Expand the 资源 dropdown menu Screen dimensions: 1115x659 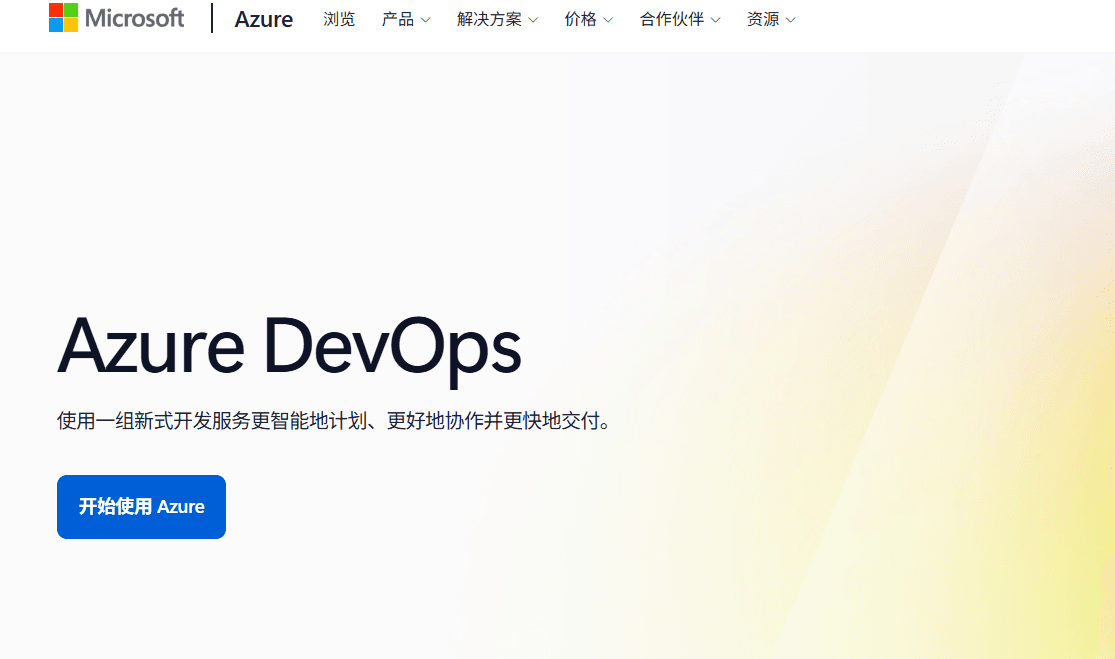click(x=771, y=19)
